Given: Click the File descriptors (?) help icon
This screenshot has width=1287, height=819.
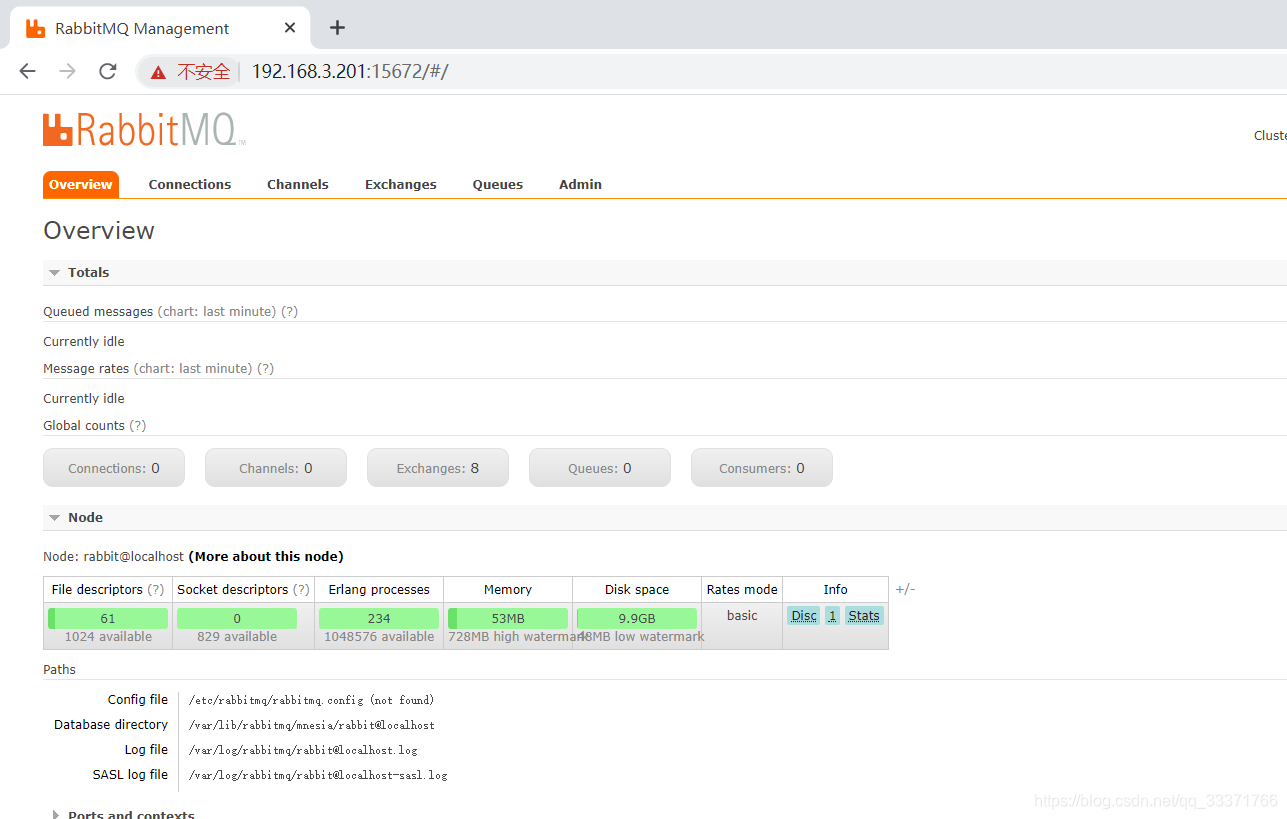Looking at the screenshot, I should click(x=158, y=589).
